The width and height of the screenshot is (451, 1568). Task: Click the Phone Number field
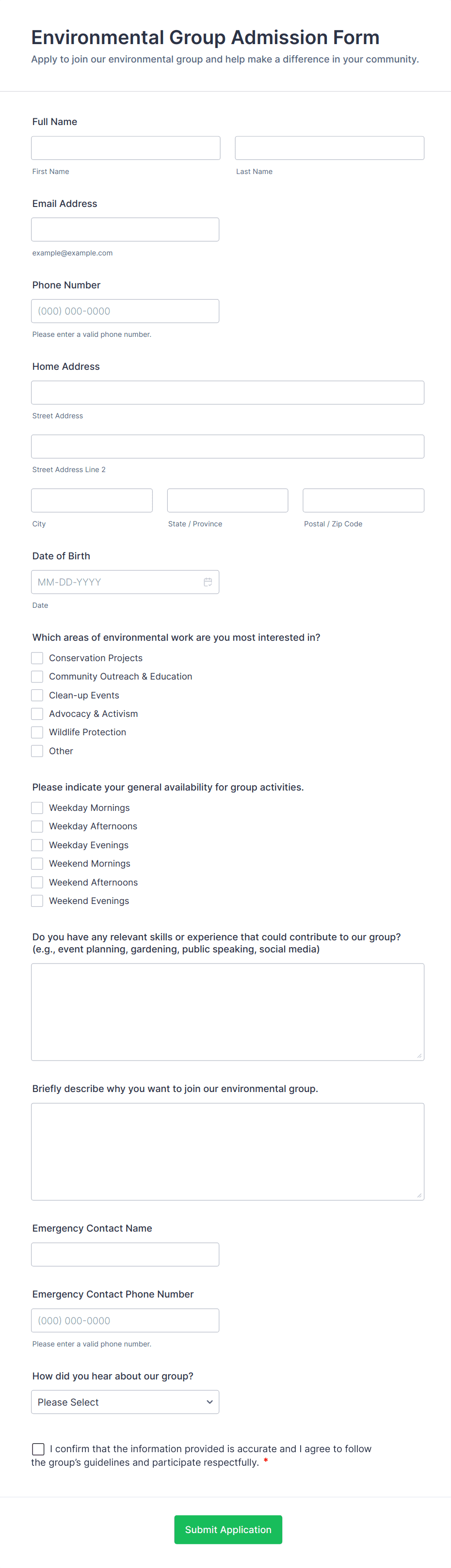click(125, 311)
